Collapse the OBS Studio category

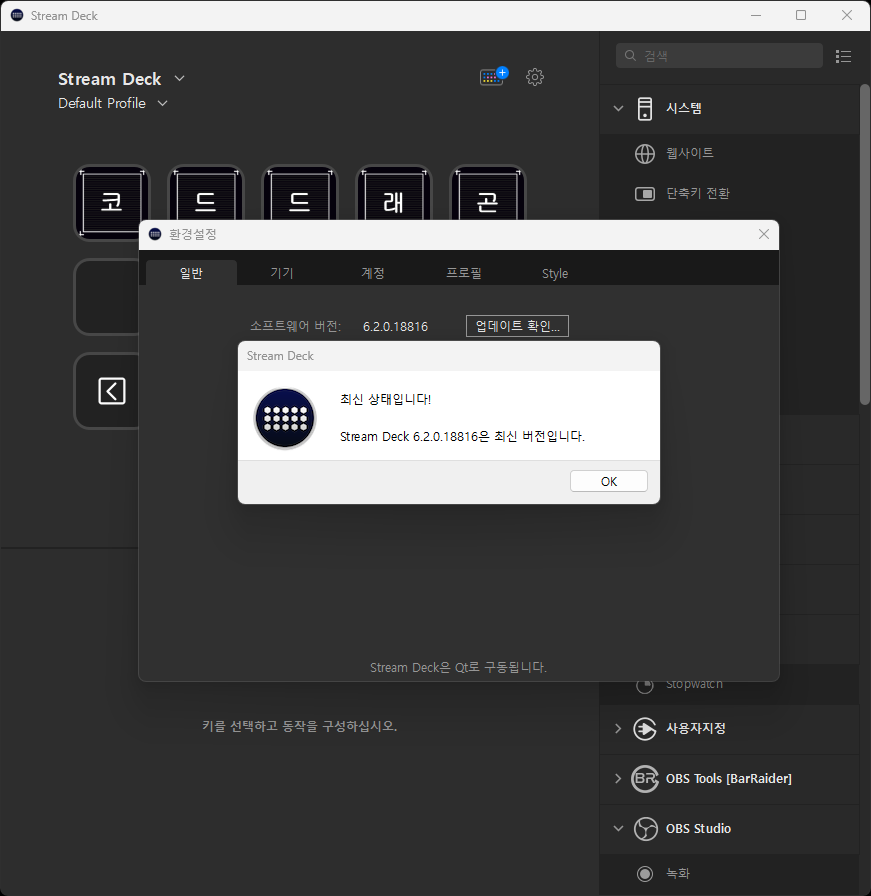(x=618, y=829)
